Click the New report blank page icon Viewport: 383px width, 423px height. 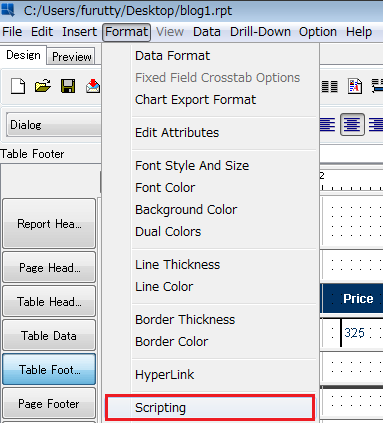coord(18,86)
